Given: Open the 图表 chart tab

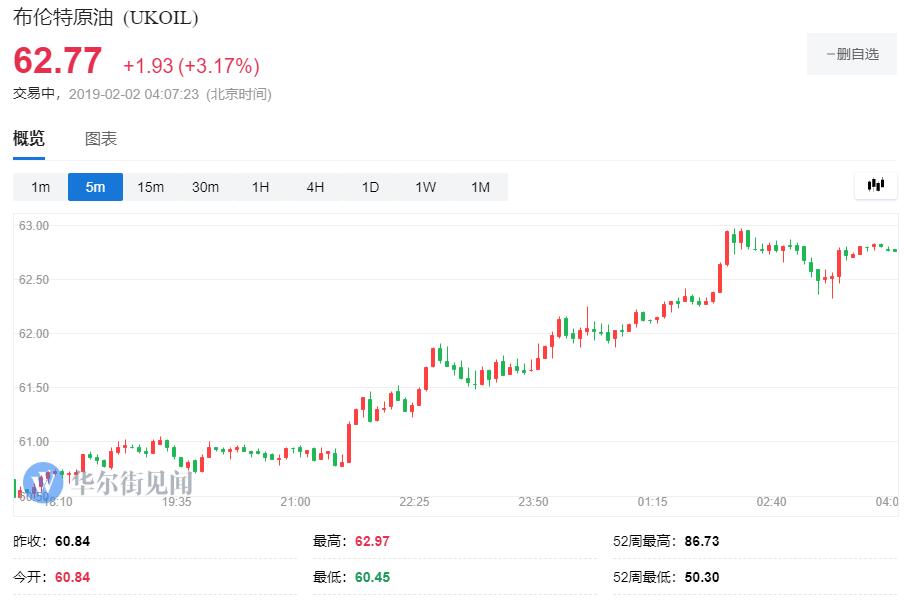Looking at the screenshot, I should point(101,139).
